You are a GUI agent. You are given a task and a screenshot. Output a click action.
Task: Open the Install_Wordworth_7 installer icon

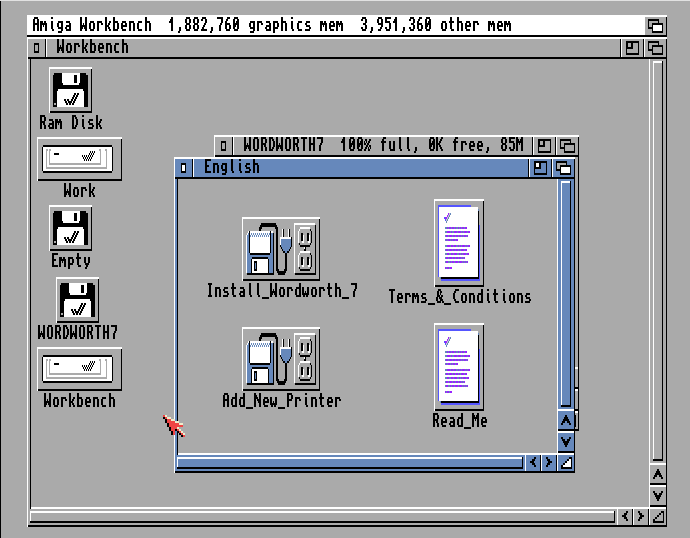tap(281, 249)
